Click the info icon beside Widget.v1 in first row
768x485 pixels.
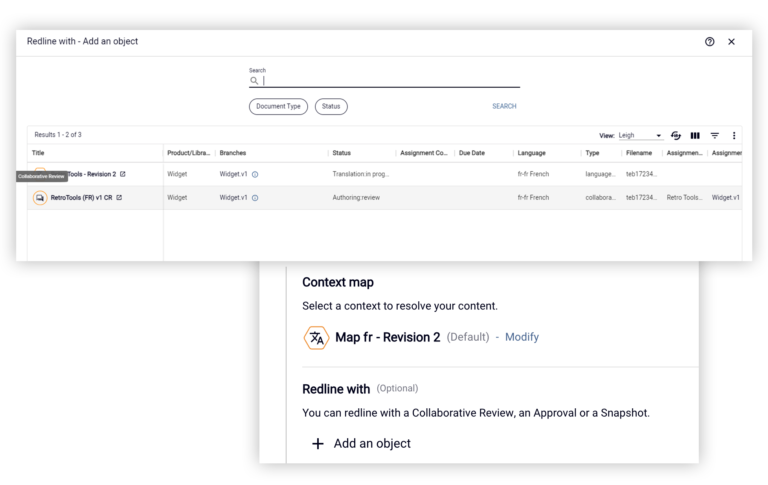point(255,174)
